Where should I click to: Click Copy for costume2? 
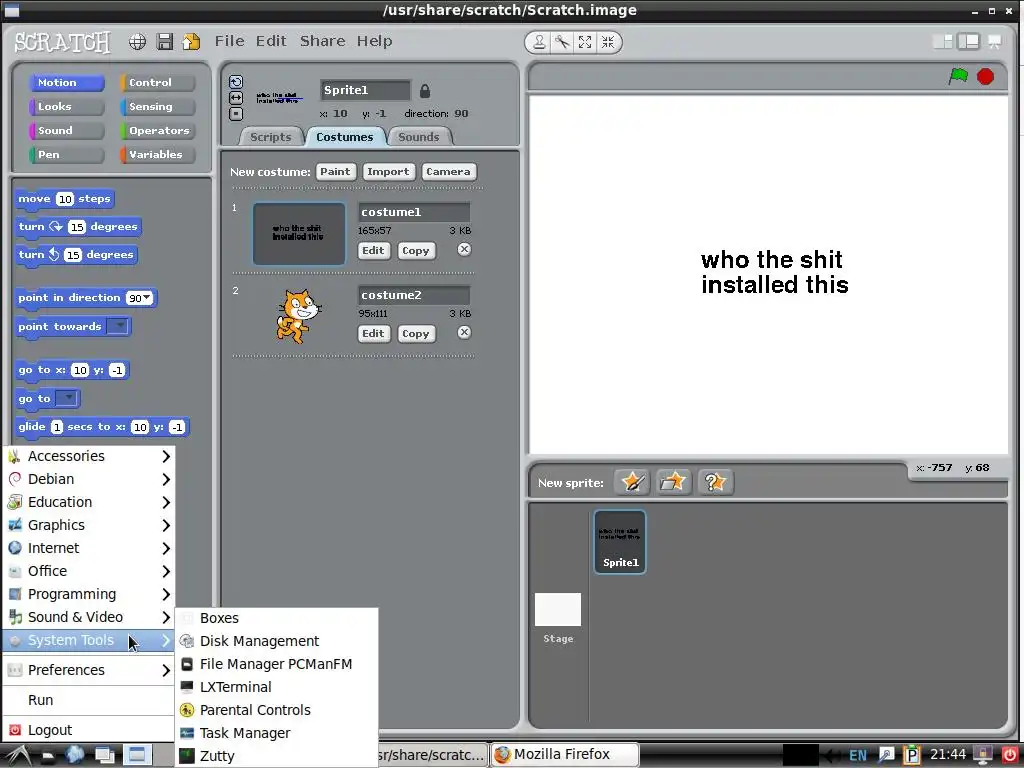[416, 334]
